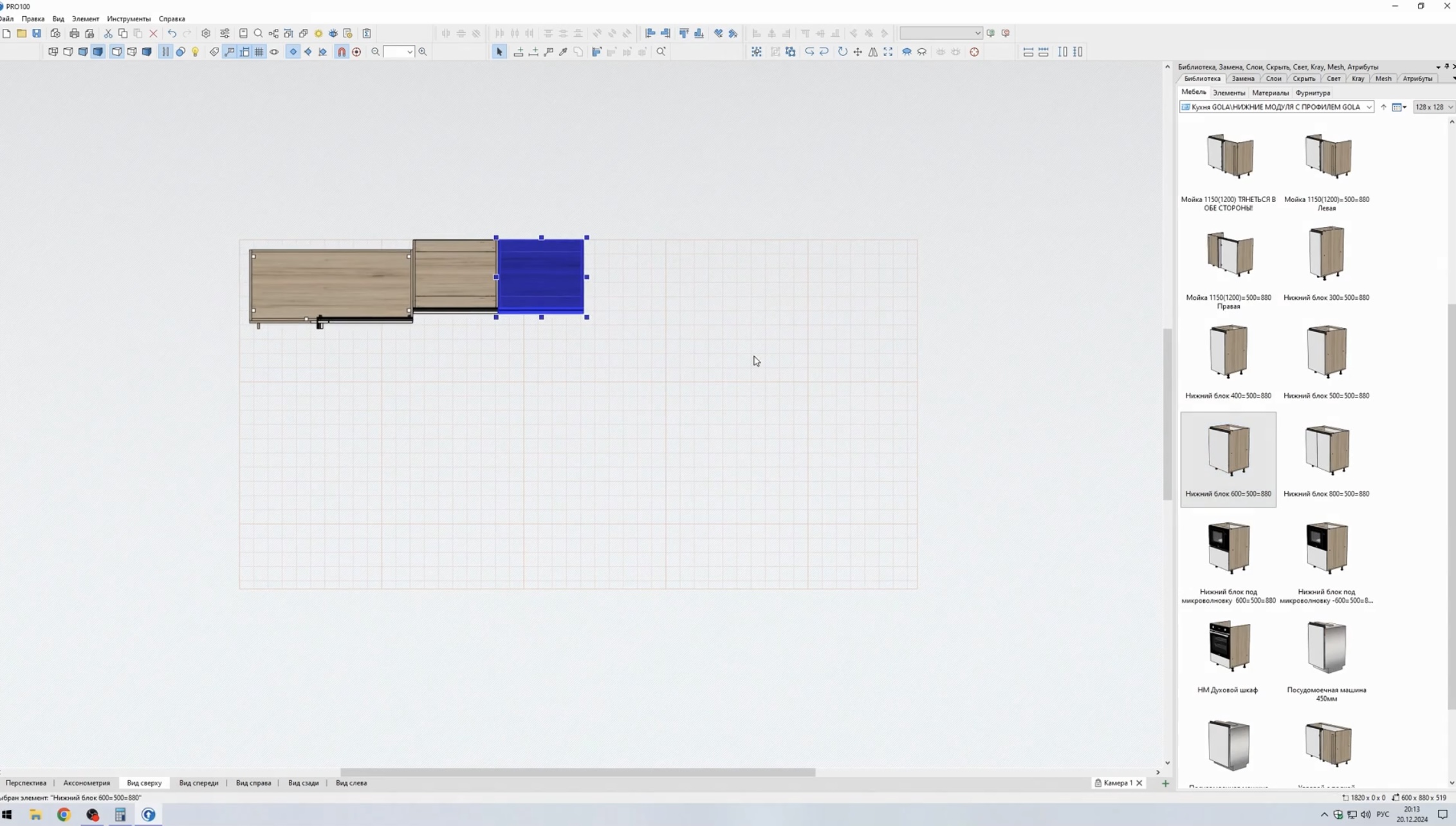Select the arrow pointer tool

[x=499, y=52]
